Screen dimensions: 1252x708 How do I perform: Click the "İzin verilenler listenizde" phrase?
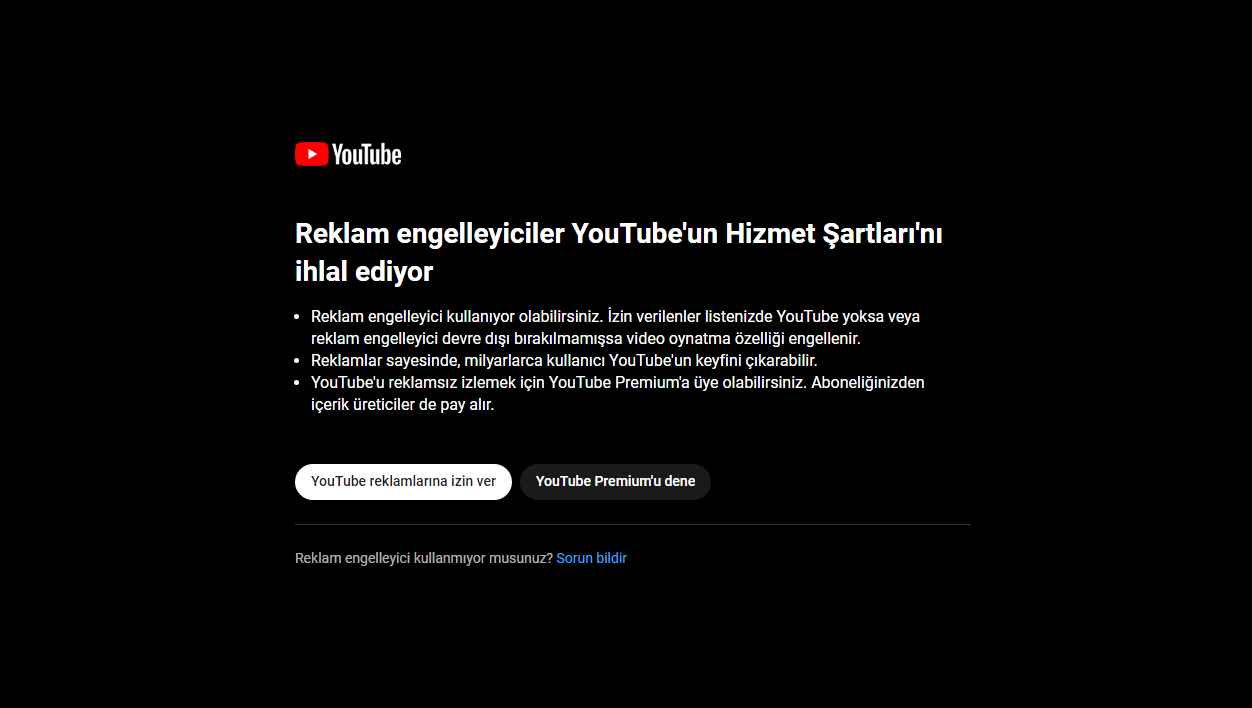(x=689, y=316)
